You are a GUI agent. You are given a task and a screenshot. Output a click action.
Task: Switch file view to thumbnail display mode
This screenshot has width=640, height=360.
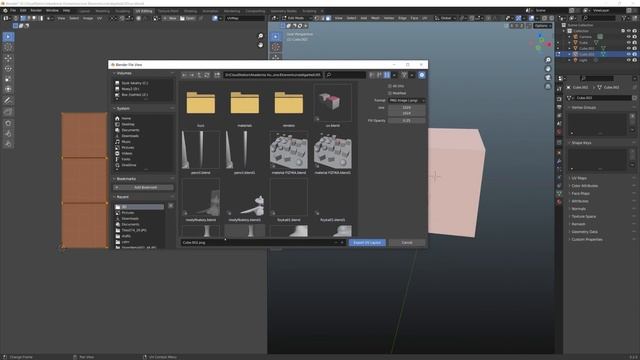pos(387,75)
